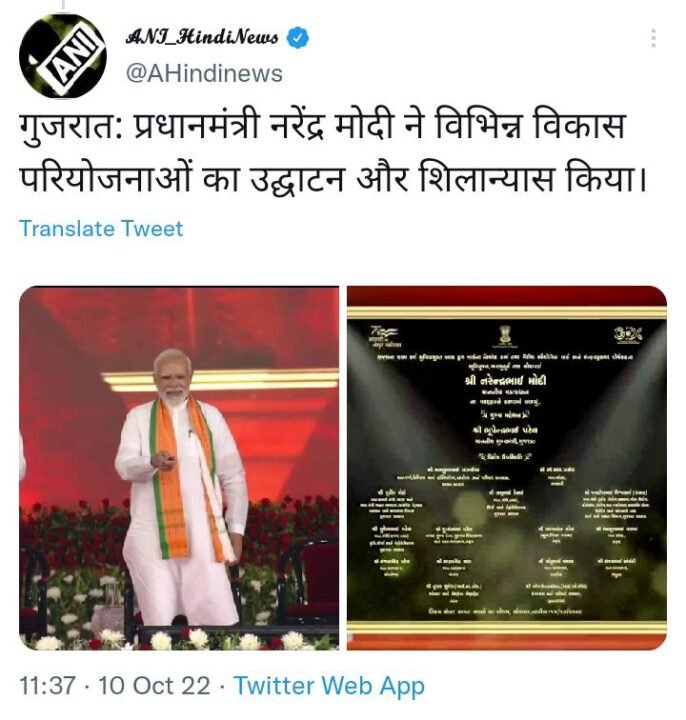
Task: Click the @AHindinews handle
Action: 204,73
